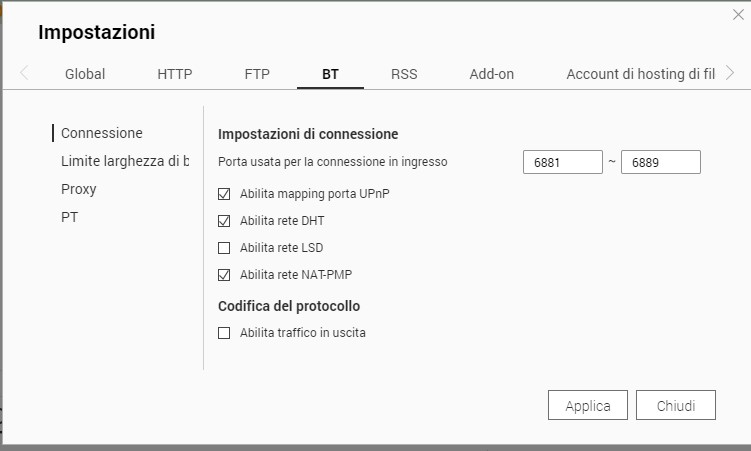Image resolution: width=751 pixels, height=451 pixels.
Task: Open the RSS tab
Action: [x=404, y=74]
